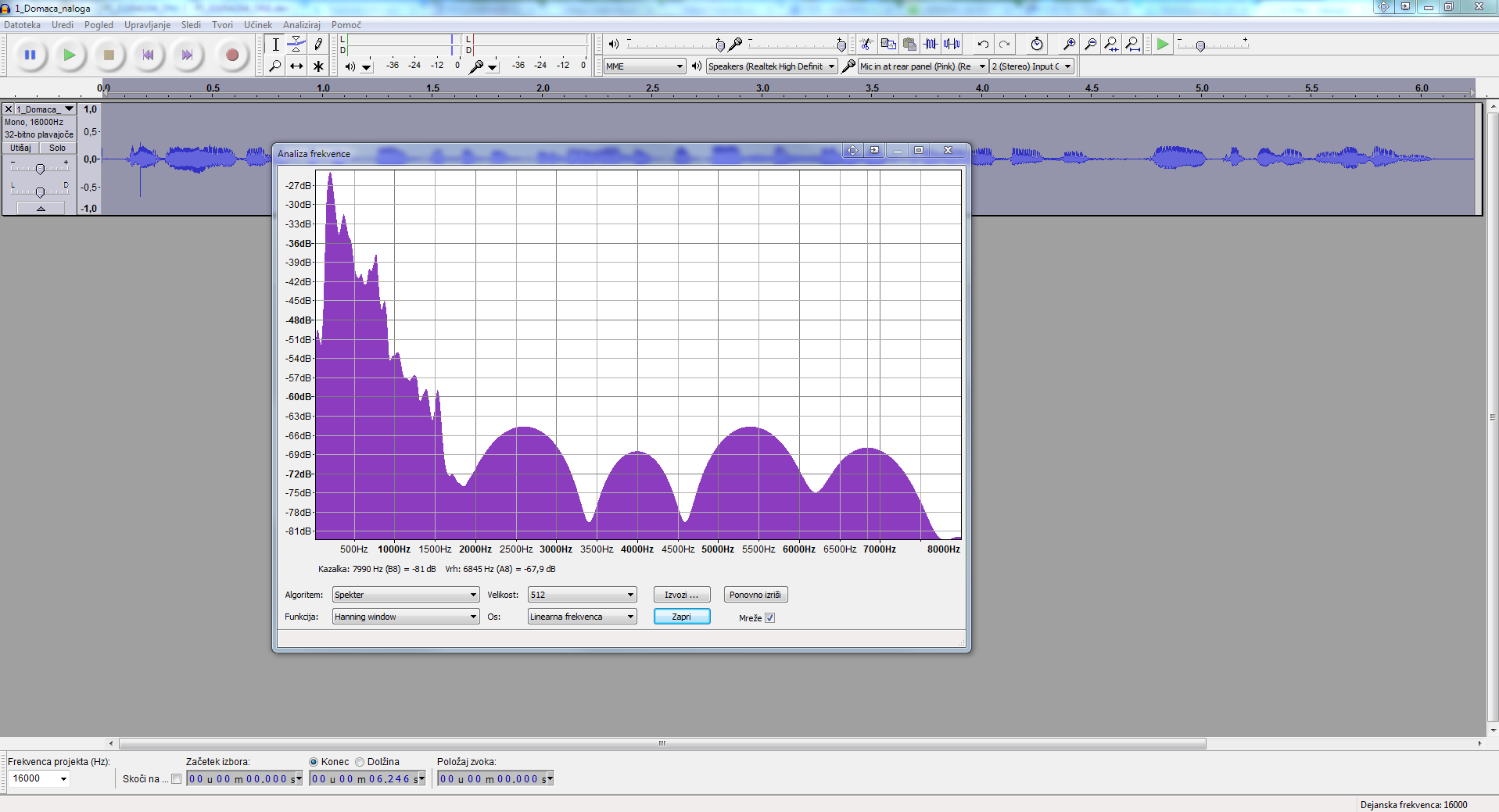Toggle the Mreže grid checkbox
The width and height of the screenshot is (1499, 812).
pyautogui.click(x=769, y=618)
